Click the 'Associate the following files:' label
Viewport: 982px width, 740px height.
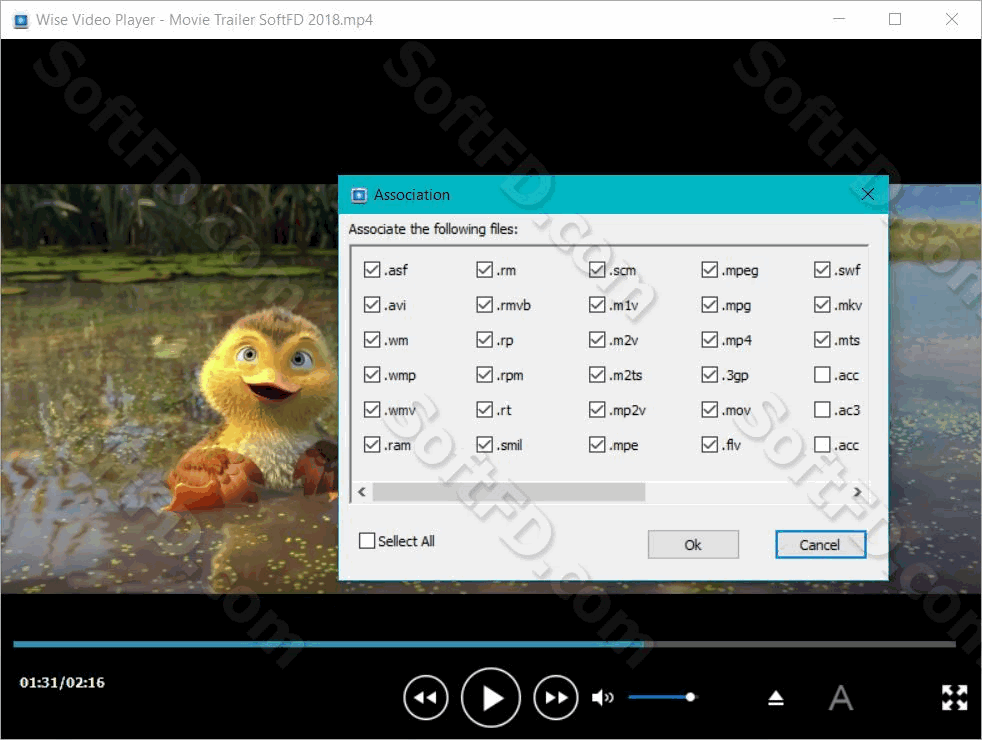tap(433, 229)
